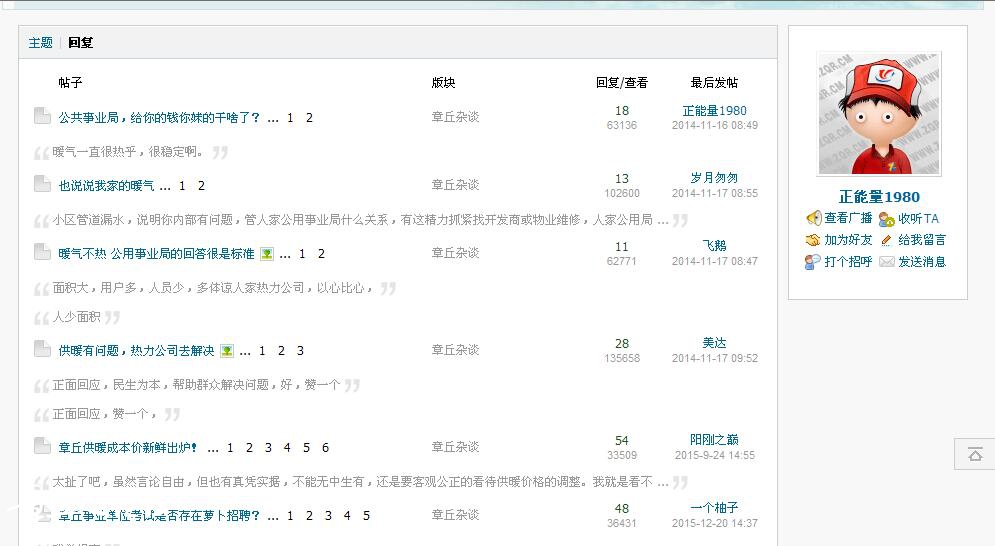This screenshot has width=995, height=546.
Task: Click profile name 正能量1980 under avatar
Action: pos(879,197)
